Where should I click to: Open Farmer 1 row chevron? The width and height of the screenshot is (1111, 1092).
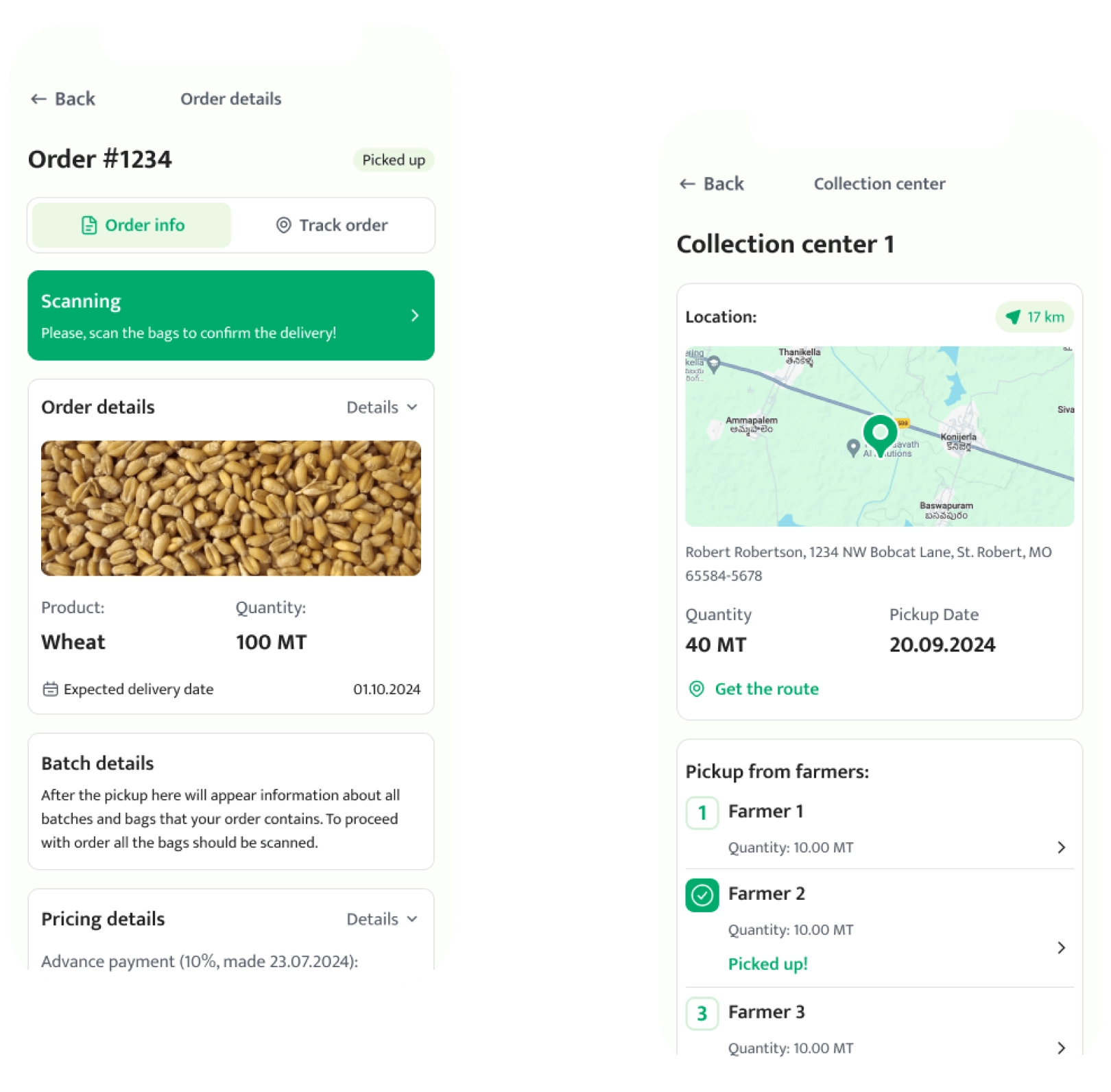[1061, 848]
